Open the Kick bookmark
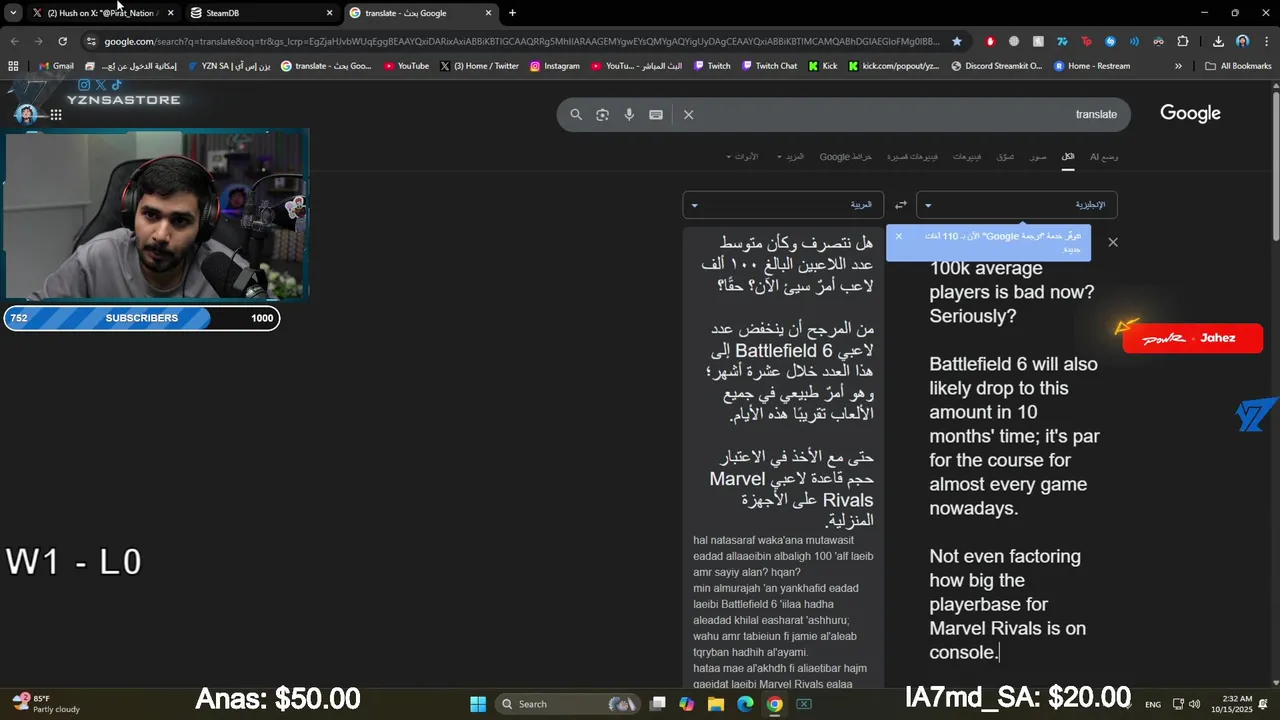 pos(822,66)
